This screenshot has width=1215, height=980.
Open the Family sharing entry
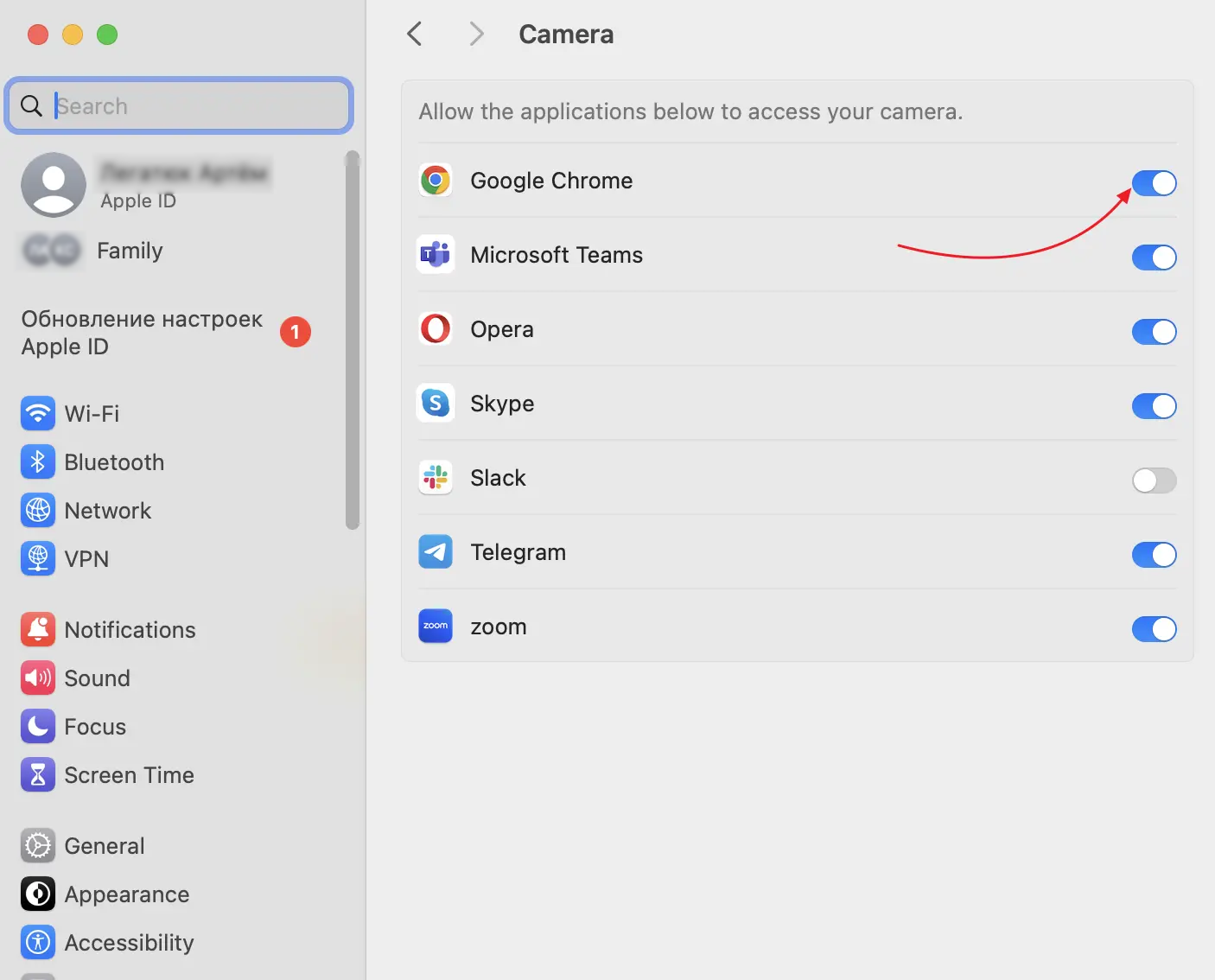pos(130,251)
